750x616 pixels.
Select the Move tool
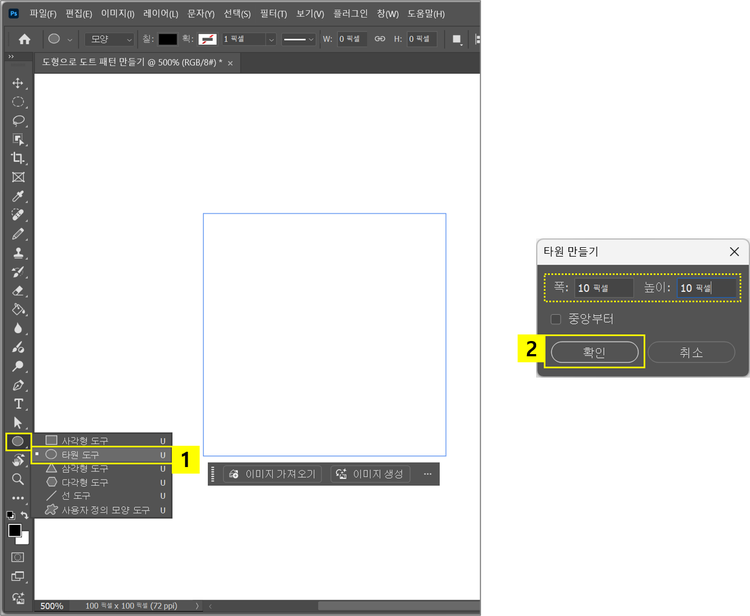click(18, 83)
